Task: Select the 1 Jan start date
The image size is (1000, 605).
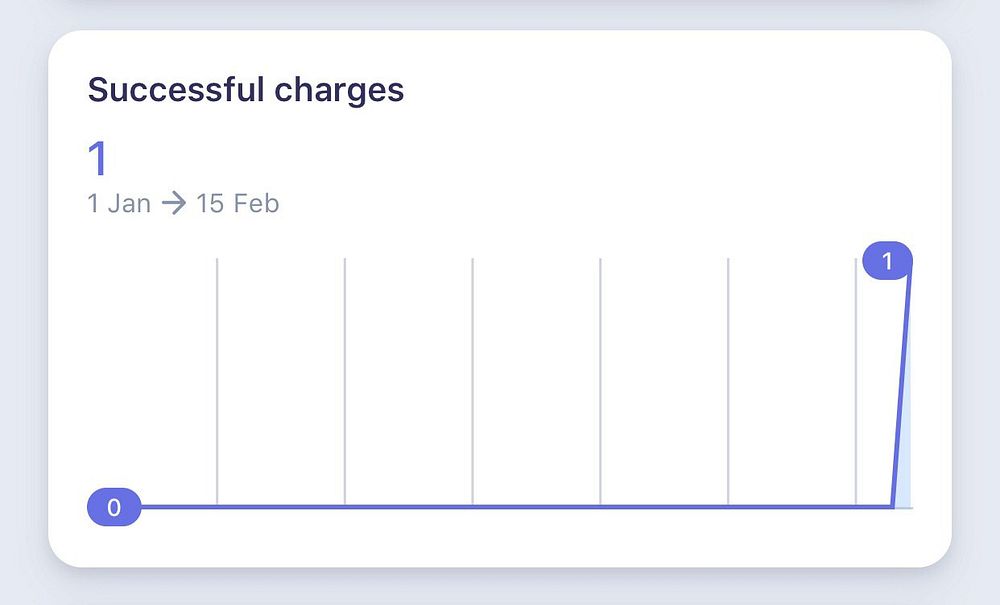Action: coord(119,204)
